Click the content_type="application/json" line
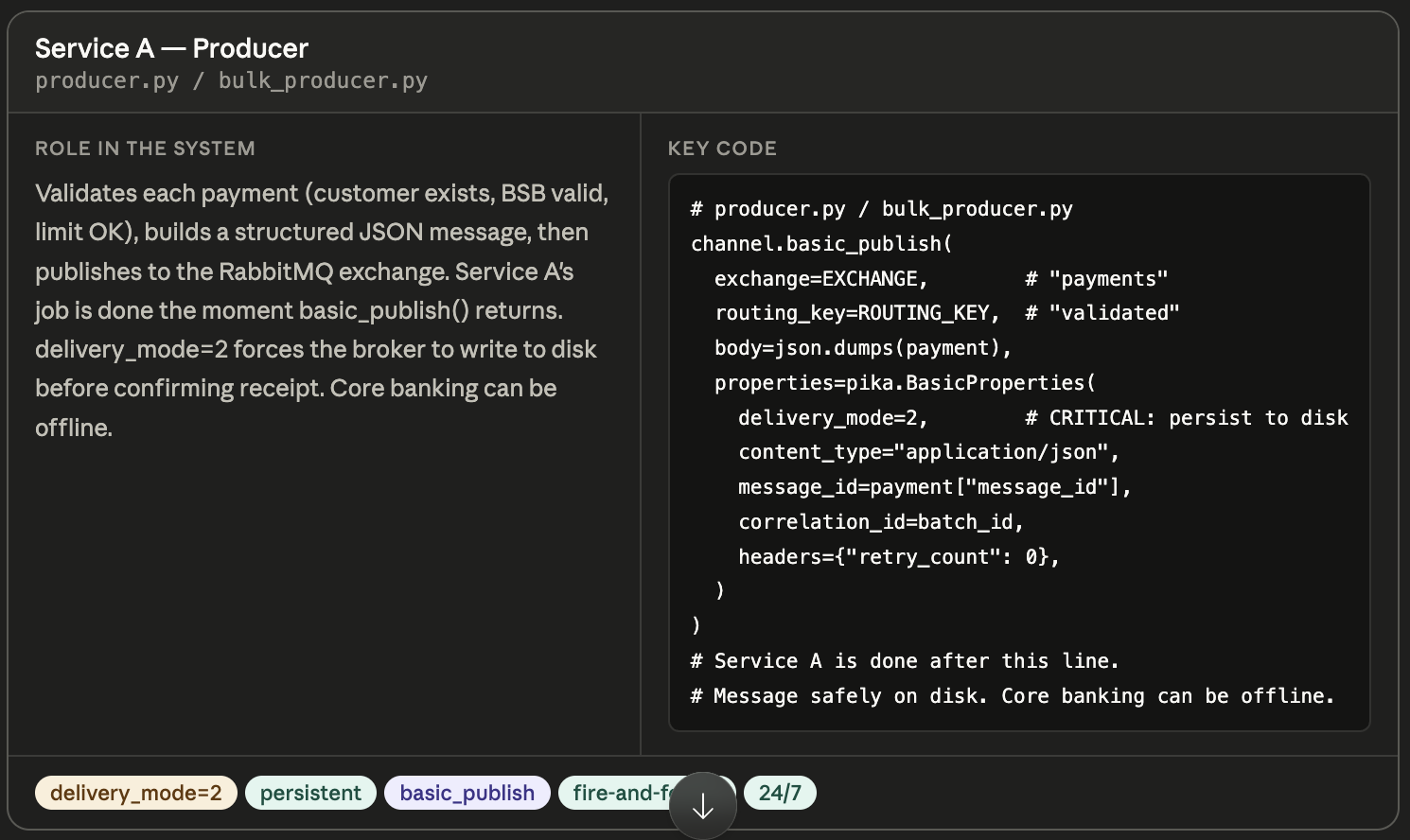The height and width of the screenshot is (840, 1410). [928, 452]
